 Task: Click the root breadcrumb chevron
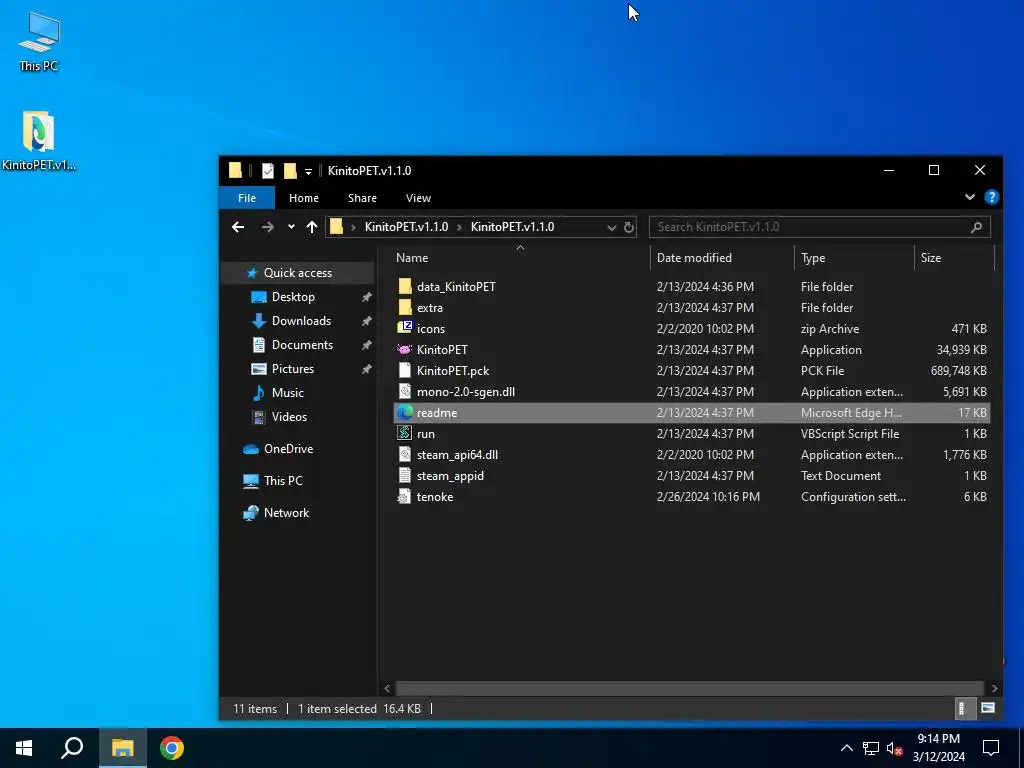pyautogui.click(x=353, y=227)
